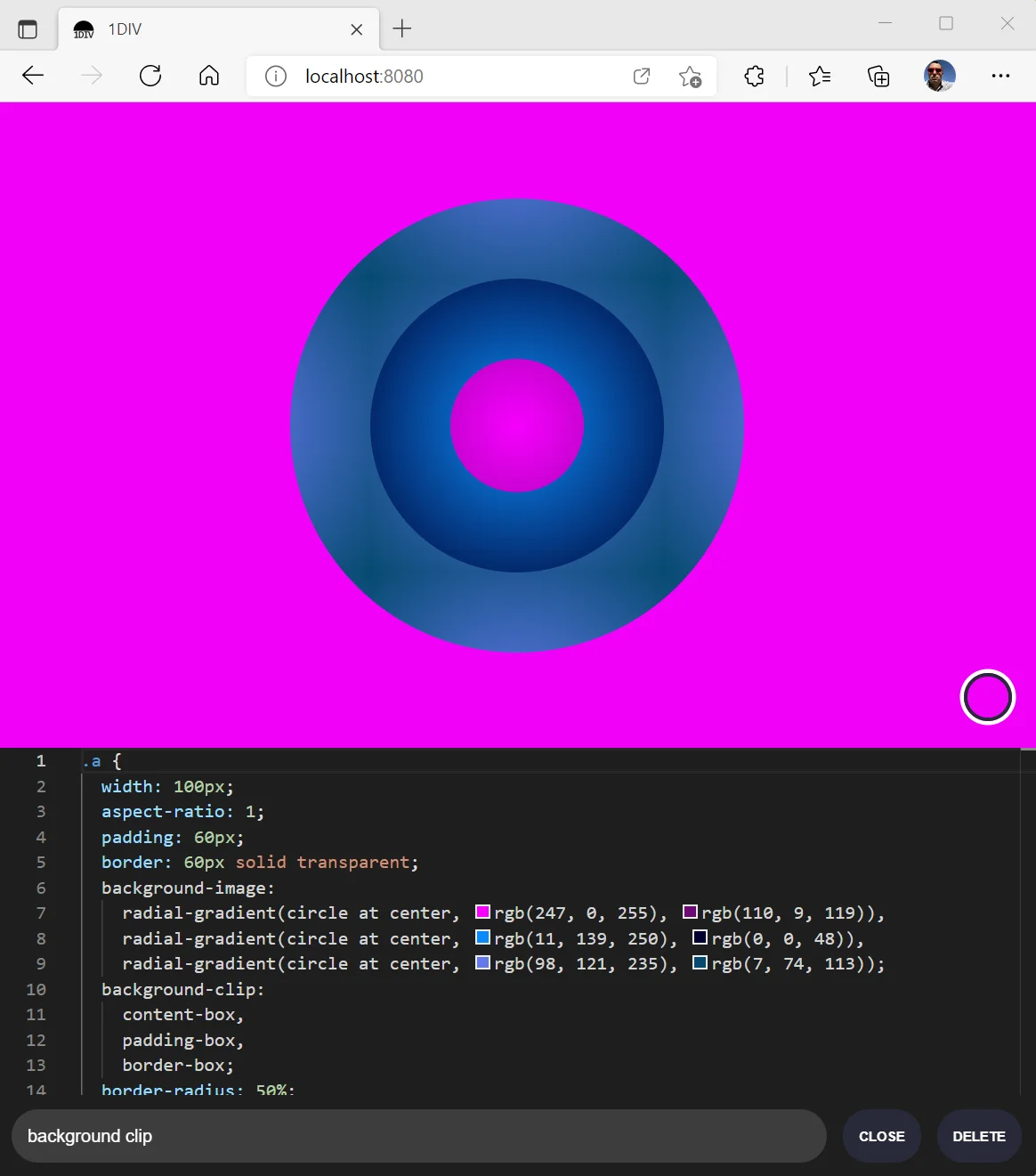The width and height of the screenshot is (1036, 1176).
Task: View site information icon
Action: pyautogui.click(x=276, y=77)
